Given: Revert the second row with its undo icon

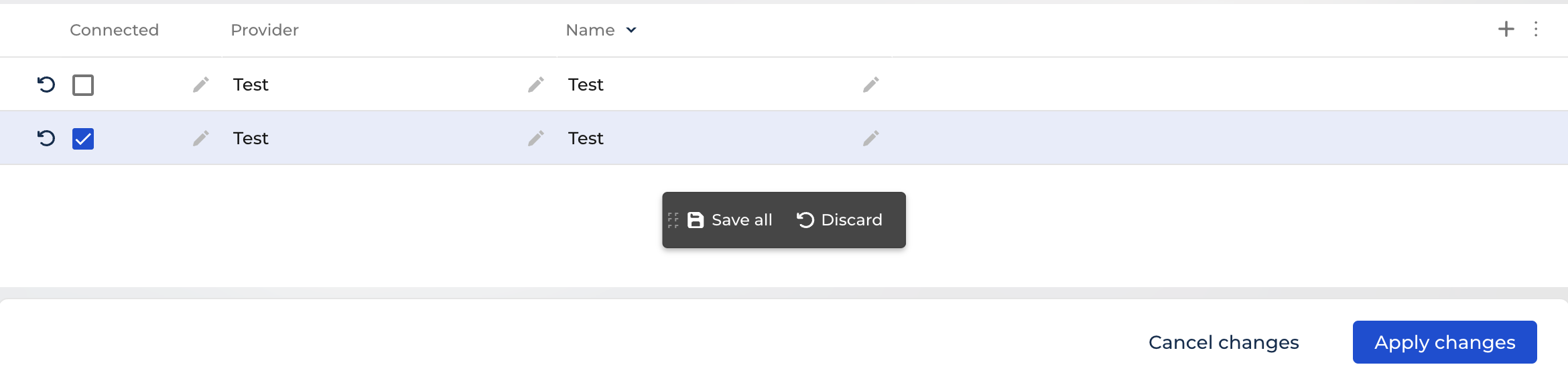Looking at the screenshot, I should tap(46, 138).
